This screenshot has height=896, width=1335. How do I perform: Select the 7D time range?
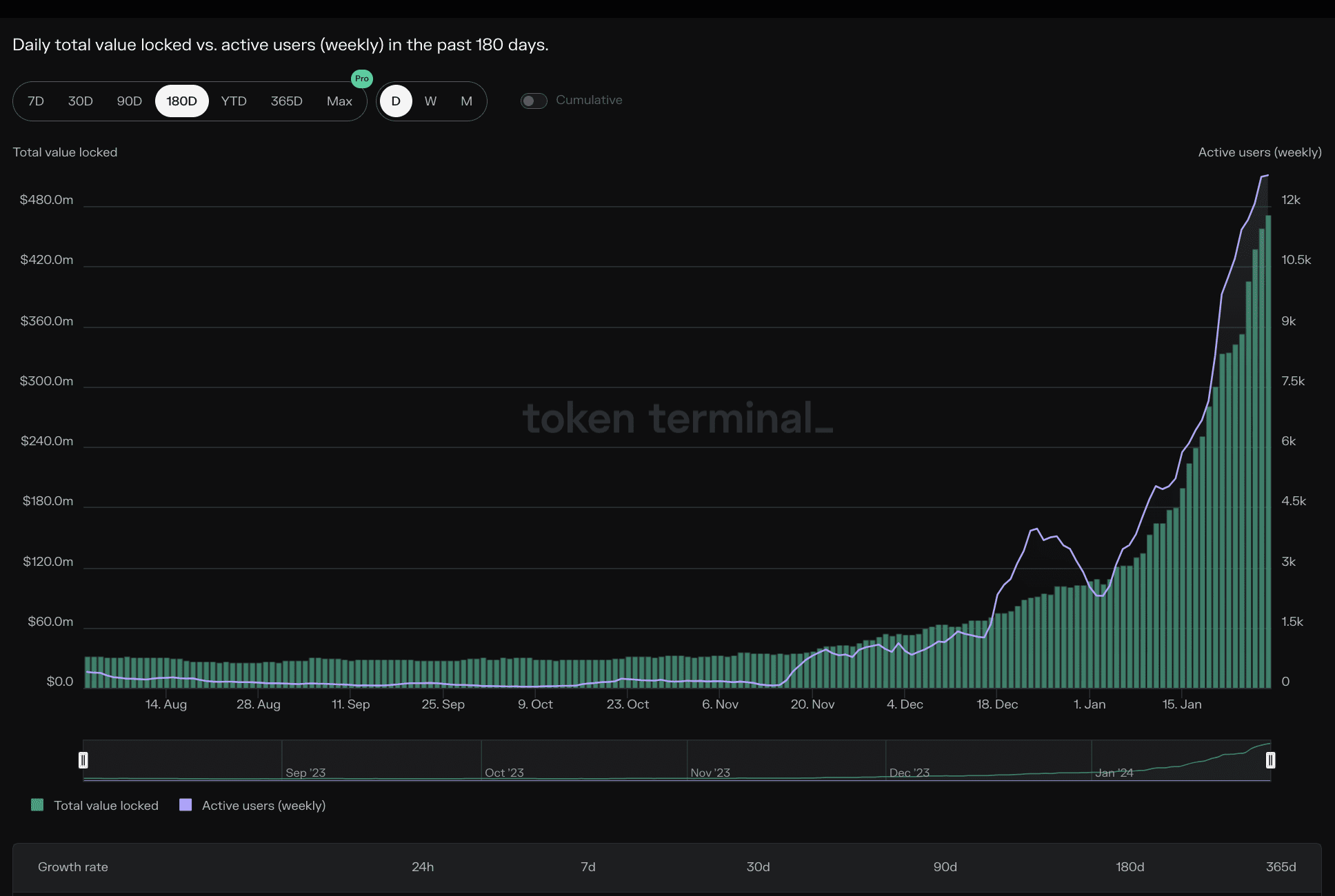(36, 101)
